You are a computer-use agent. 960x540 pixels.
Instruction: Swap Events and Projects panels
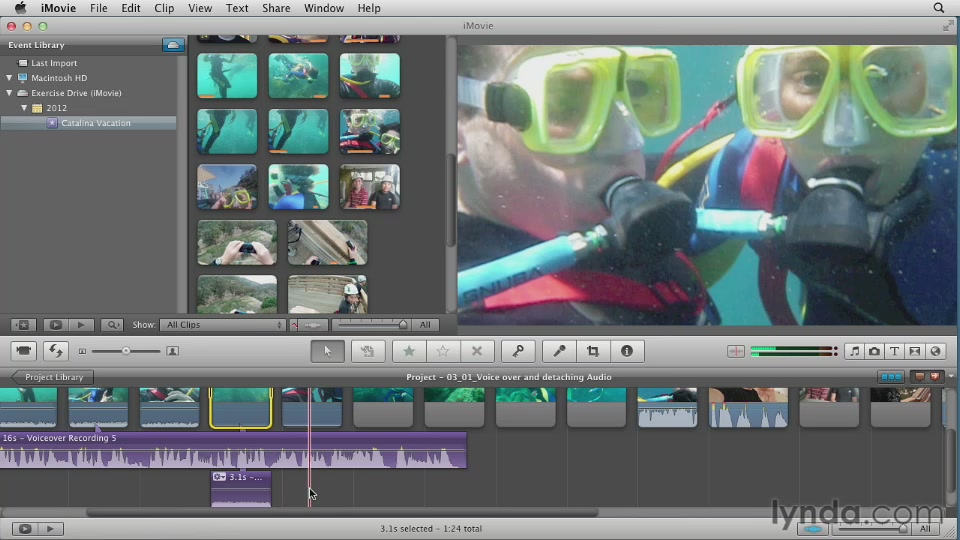[56, 351]
